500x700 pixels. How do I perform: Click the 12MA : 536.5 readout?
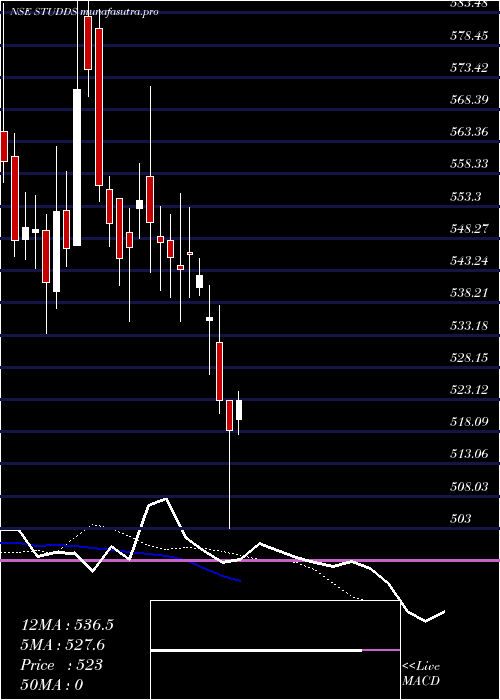coord(67,625)
